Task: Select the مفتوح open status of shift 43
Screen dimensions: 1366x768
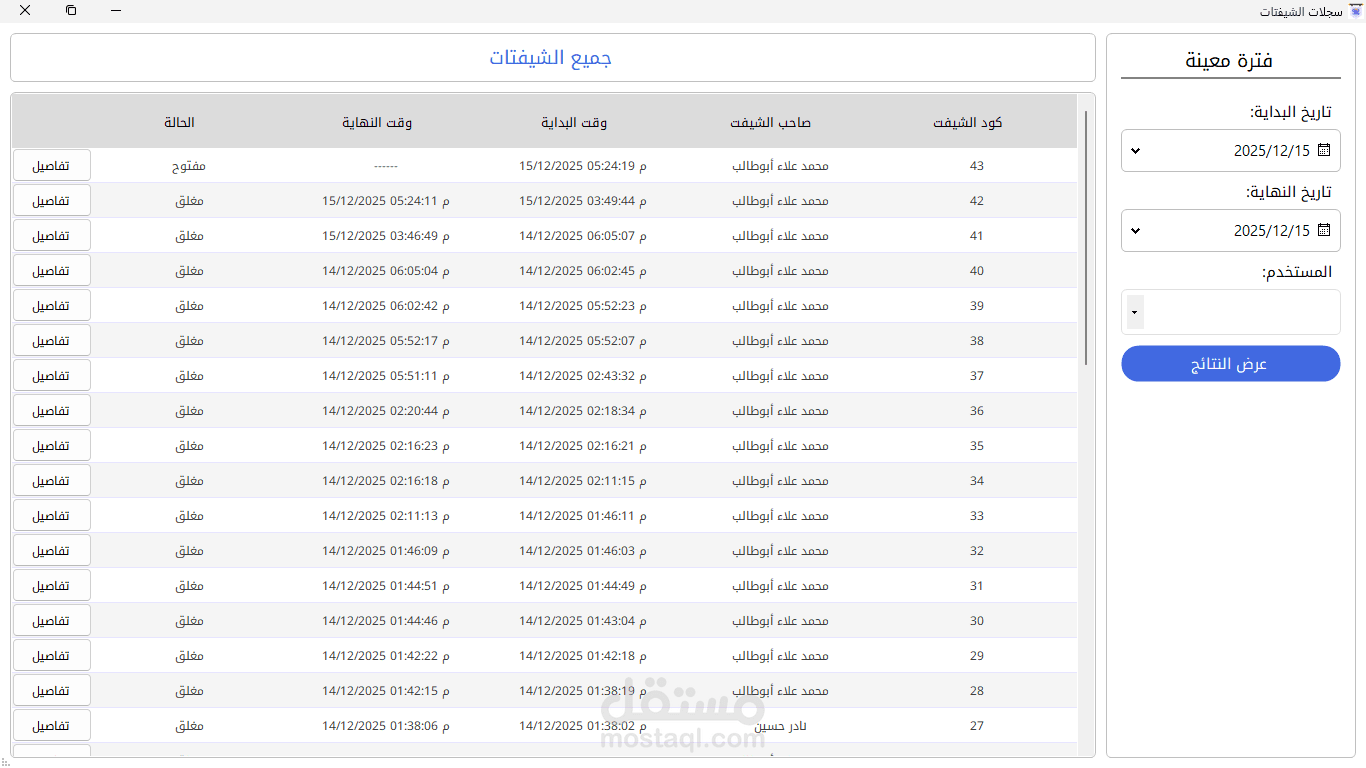Action: point(189,166)
